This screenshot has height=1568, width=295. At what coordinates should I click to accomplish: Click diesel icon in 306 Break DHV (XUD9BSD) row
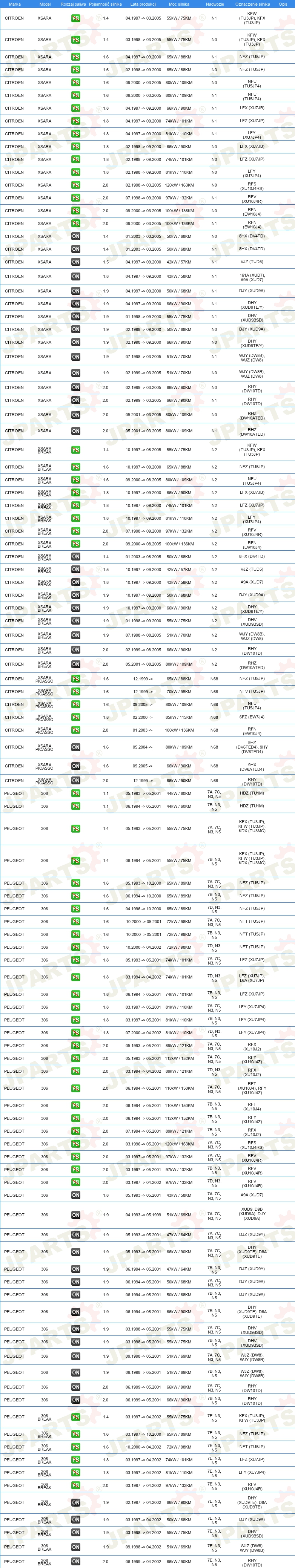pyautogui.click(x=75, y=1532)
